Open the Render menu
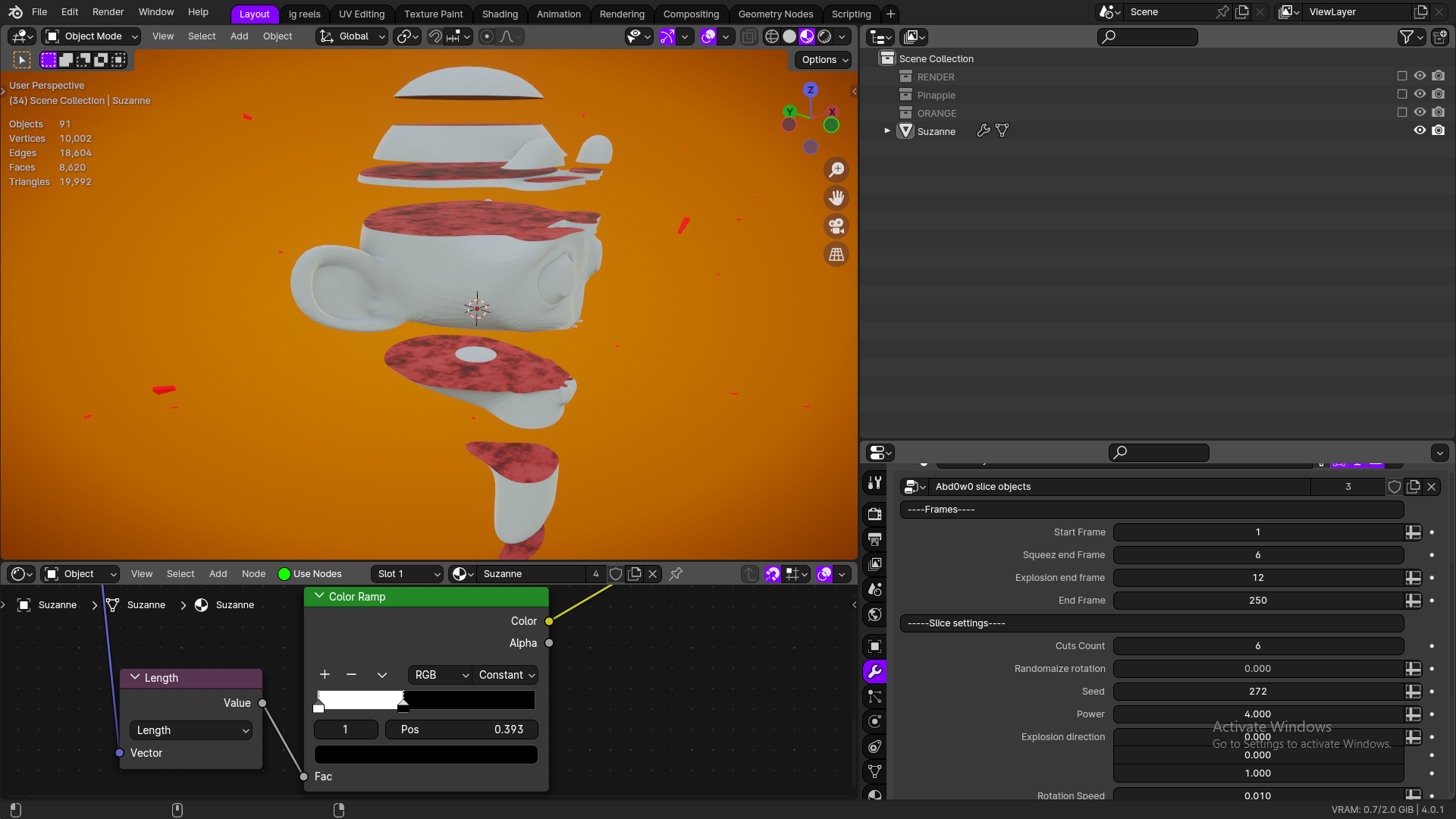This screenshot has height=819, width=1456. [x=108, y=11]
